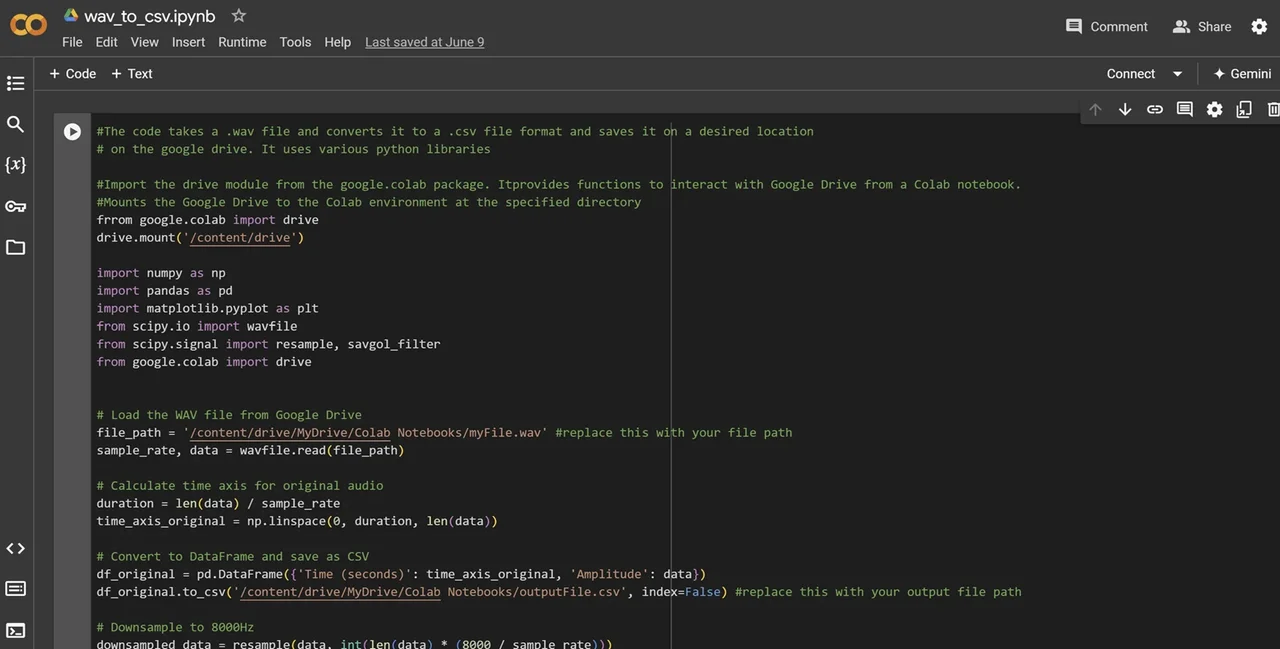Open the Find and replace sidebar icon
This screenshot has width=1280, height=649.
15,124
